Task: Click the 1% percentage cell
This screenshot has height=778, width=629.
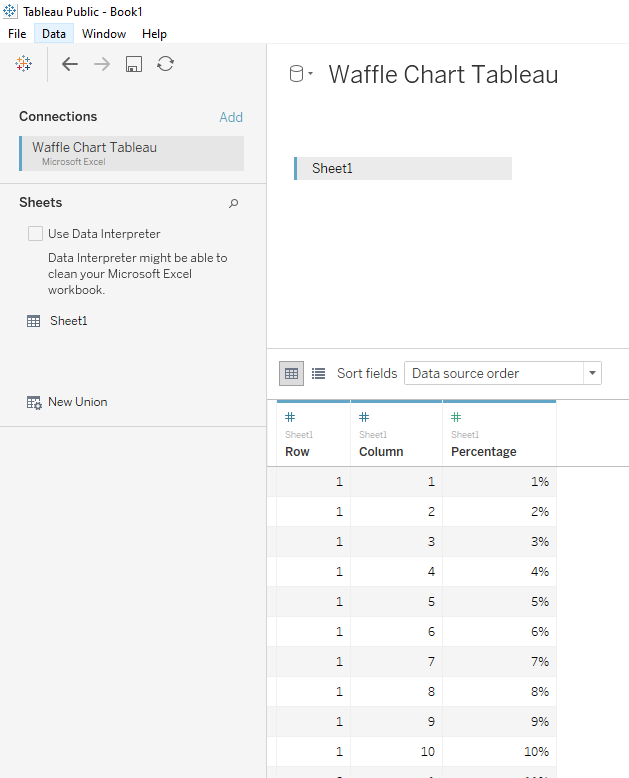Action: point(499,482)
